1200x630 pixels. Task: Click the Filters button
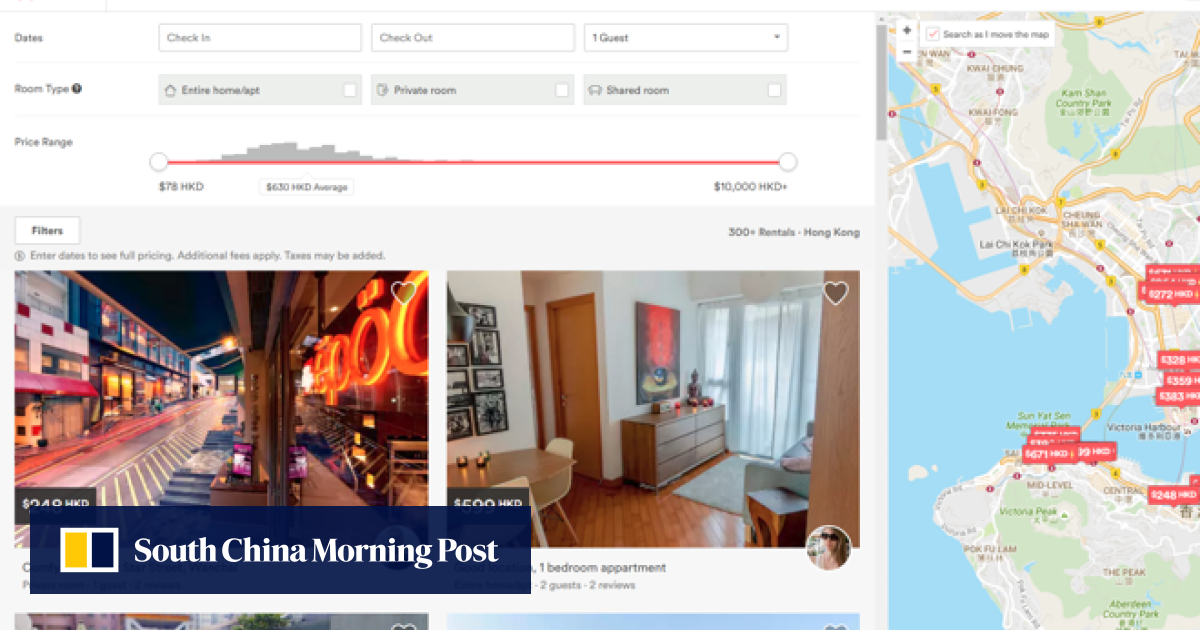click(47, 230)
